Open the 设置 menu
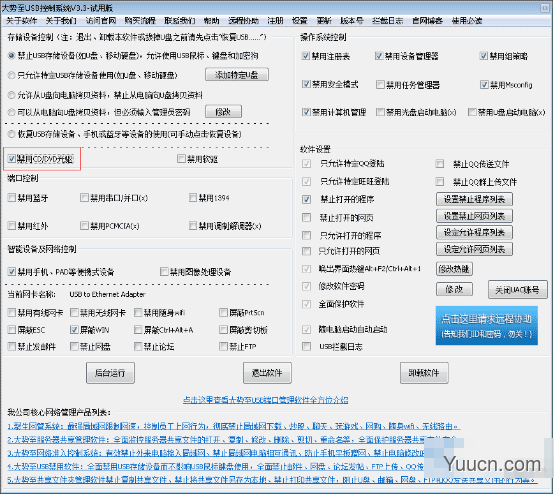Screen dimensions: 554x494 300,20
